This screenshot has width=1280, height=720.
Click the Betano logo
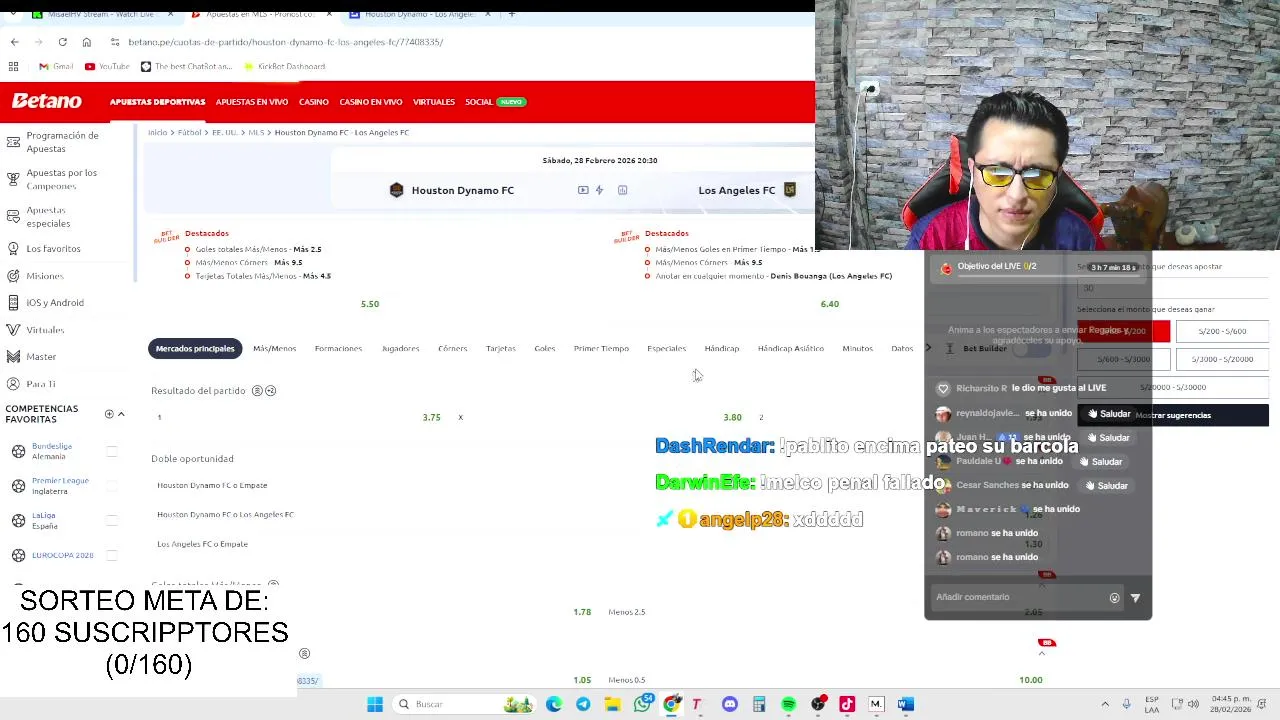pos(47,101)
